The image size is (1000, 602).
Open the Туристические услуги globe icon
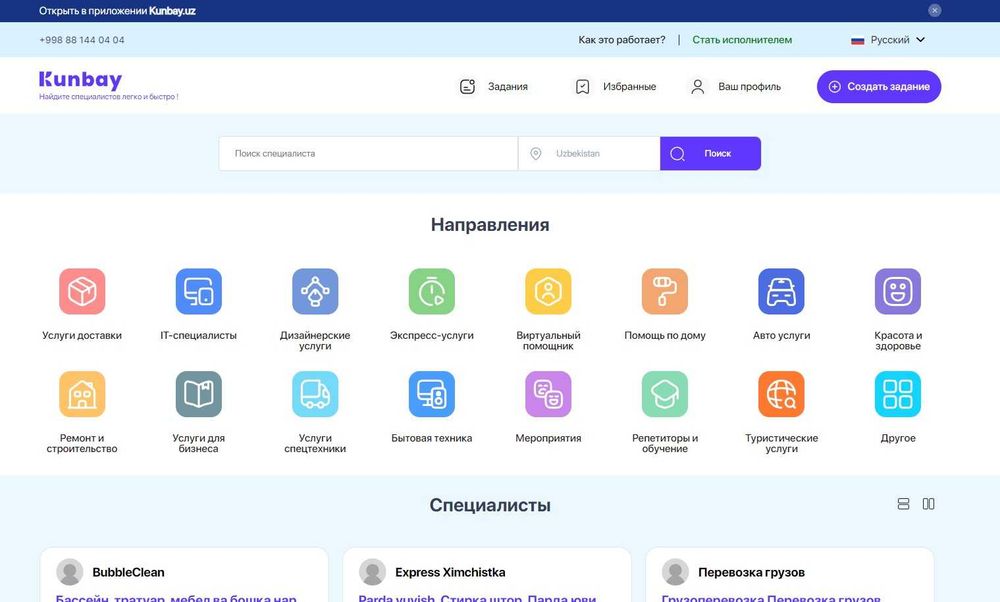(x=781, y=394)
